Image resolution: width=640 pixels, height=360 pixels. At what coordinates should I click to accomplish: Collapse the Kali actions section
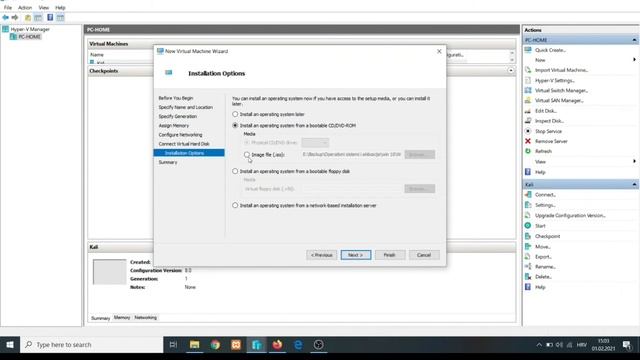(x=634, y=184)
